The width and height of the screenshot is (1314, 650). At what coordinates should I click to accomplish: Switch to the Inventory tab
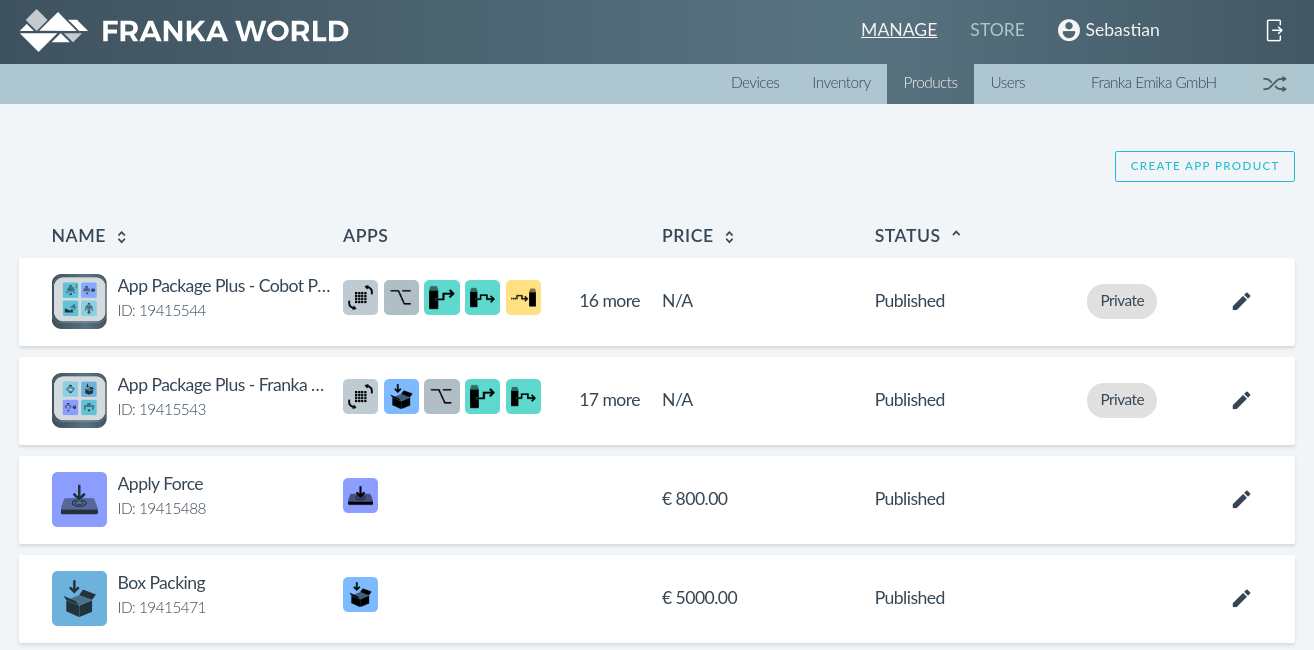pos(841,83)
